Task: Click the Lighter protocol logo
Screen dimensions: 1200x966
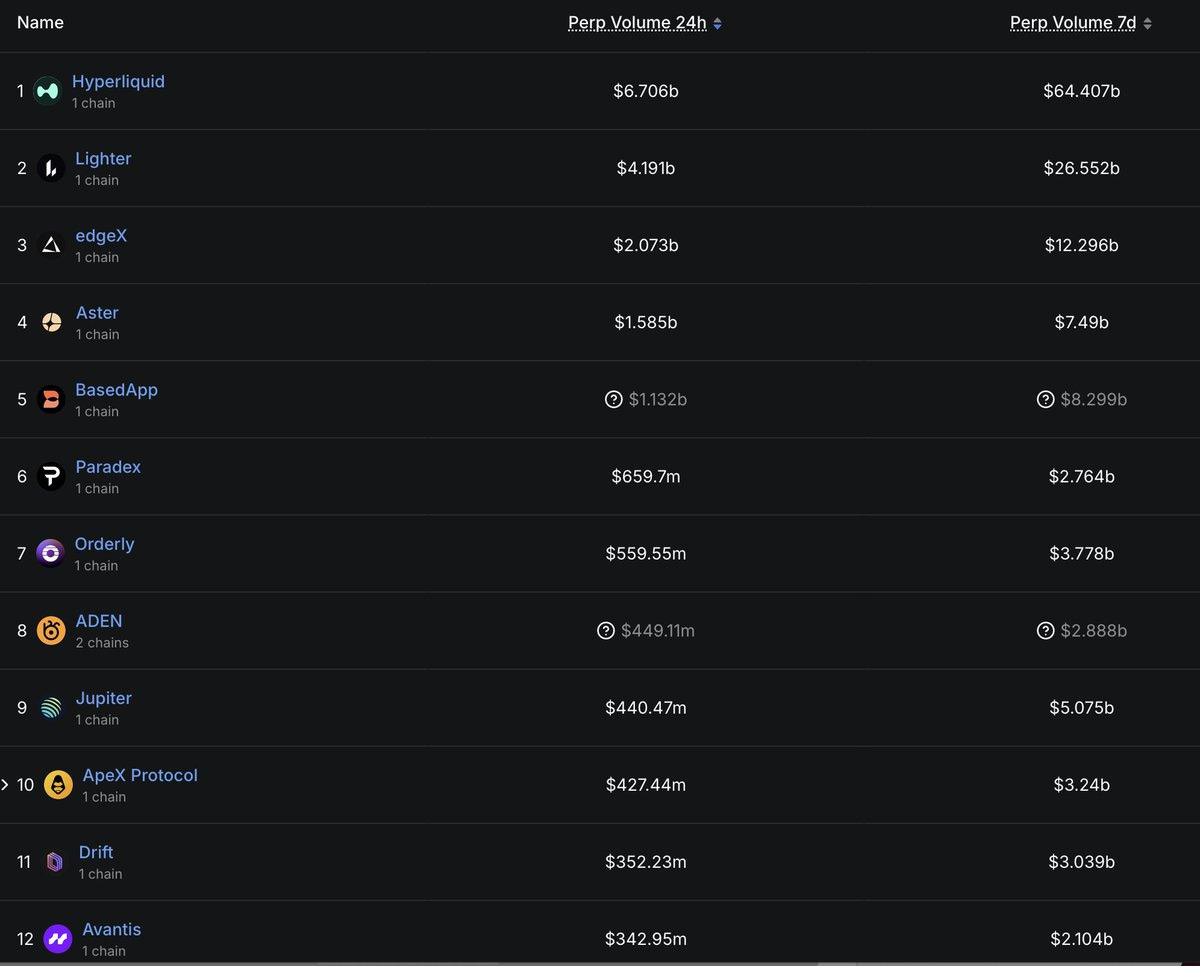Action: click(51, 168)
